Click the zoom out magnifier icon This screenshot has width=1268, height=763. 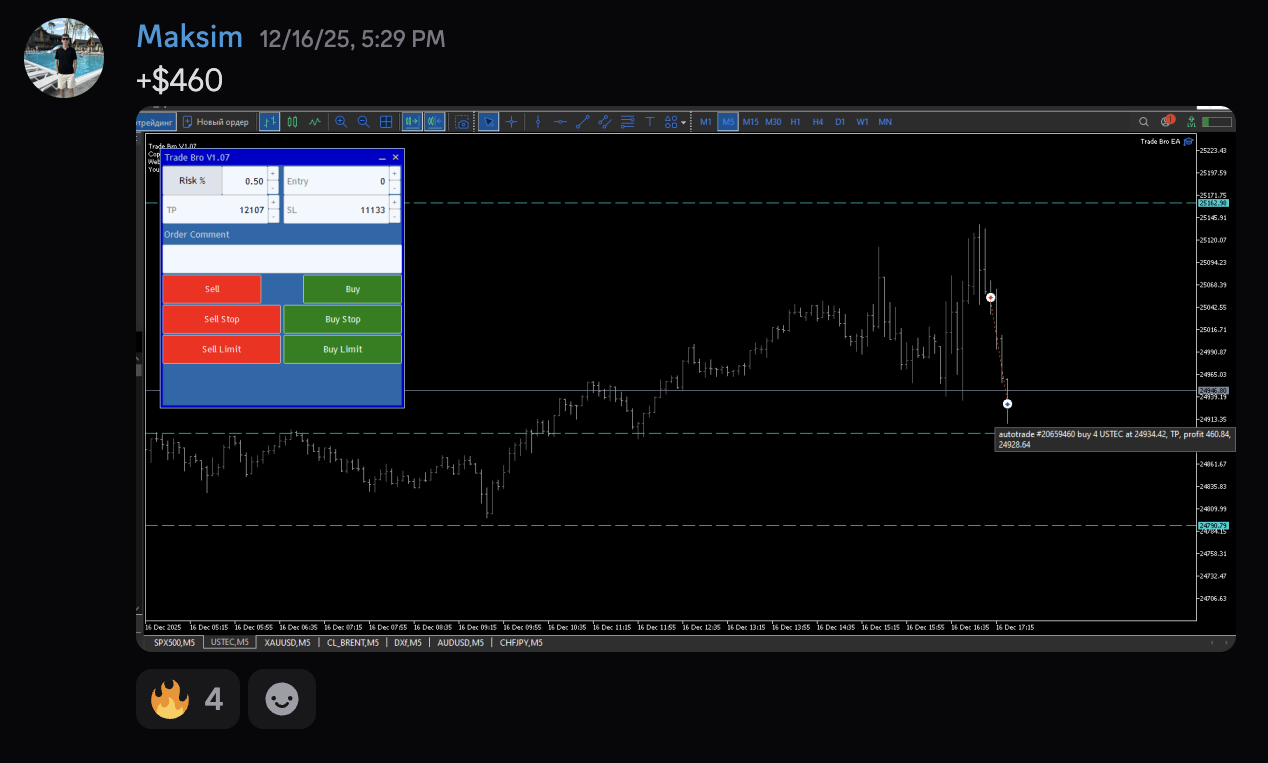click(x=363, y=122)
